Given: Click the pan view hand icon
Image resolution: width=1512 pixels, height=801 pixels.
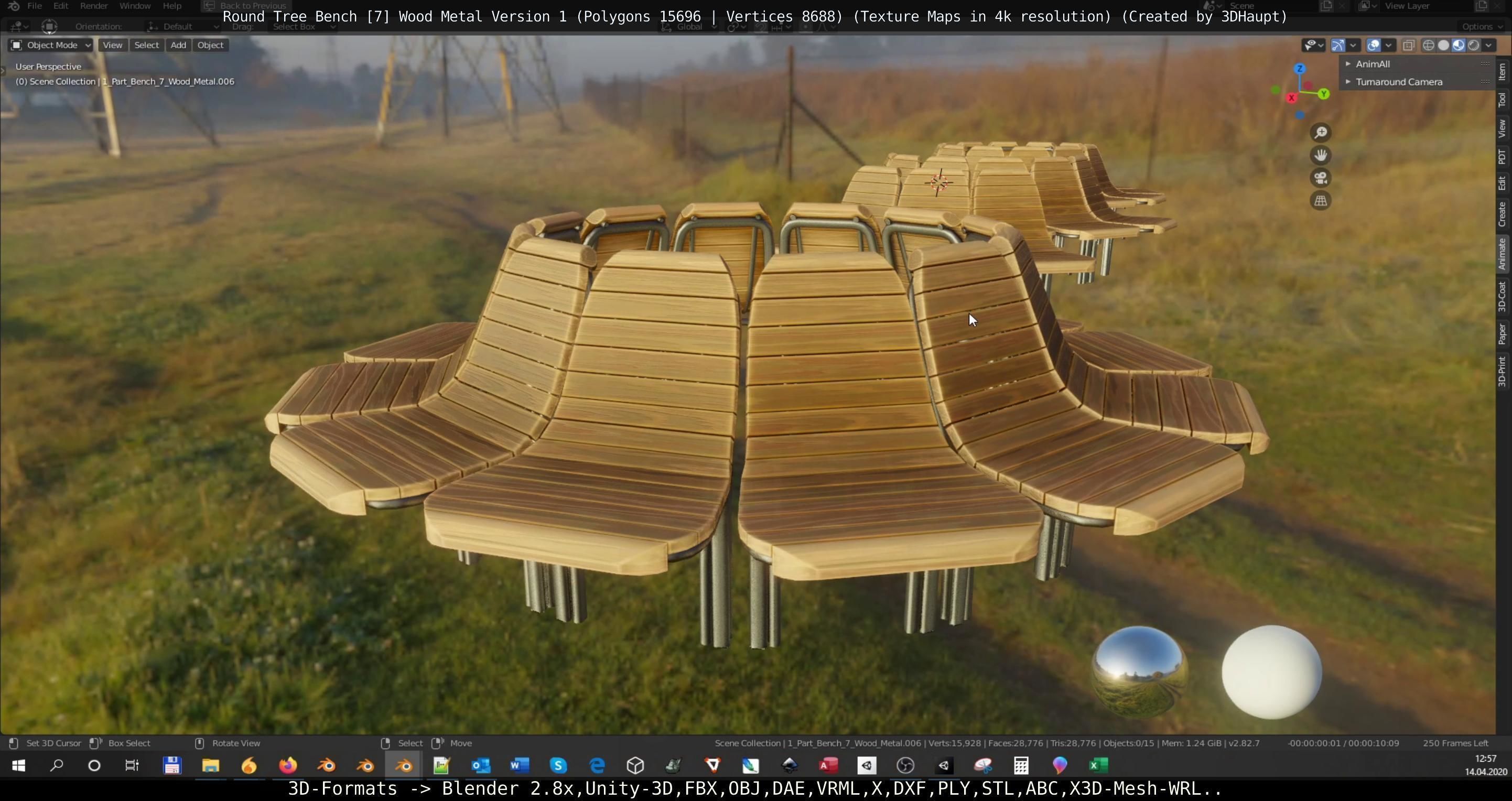Looking at the screenshot, I should click(x=1321, y=156).
